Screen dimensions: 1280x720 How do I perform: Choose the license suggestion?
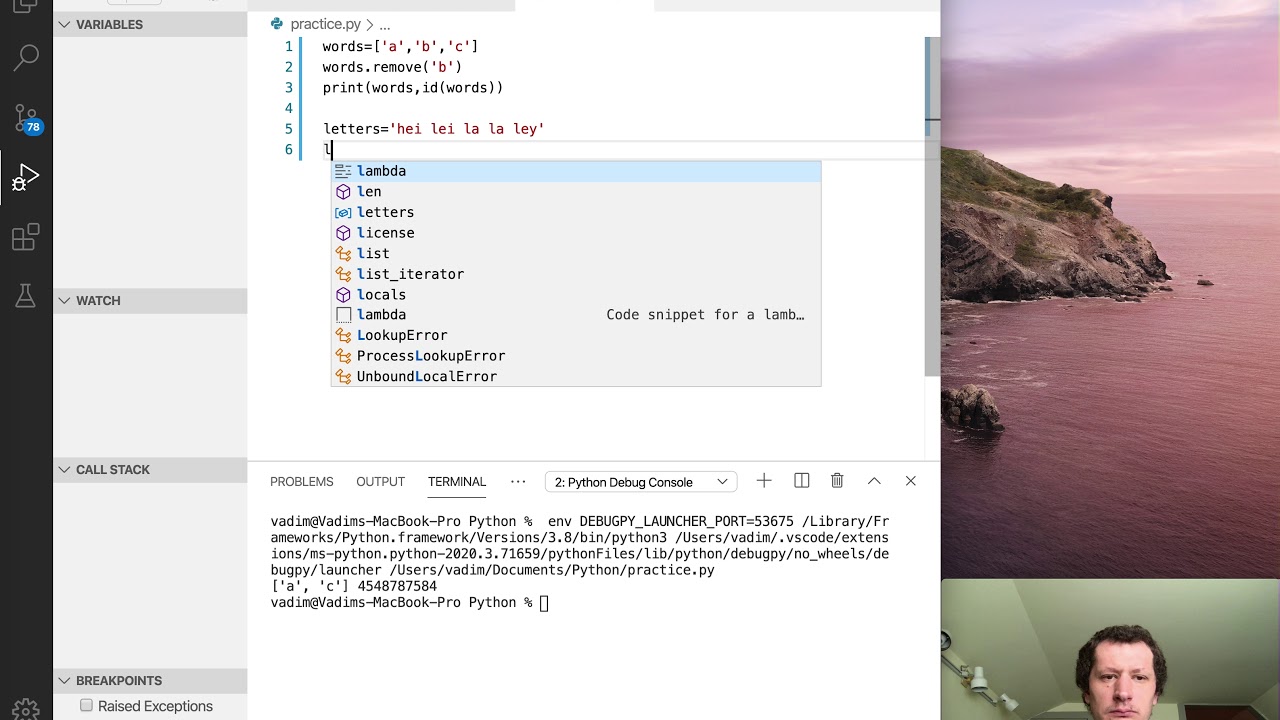(x=576, y=233)
